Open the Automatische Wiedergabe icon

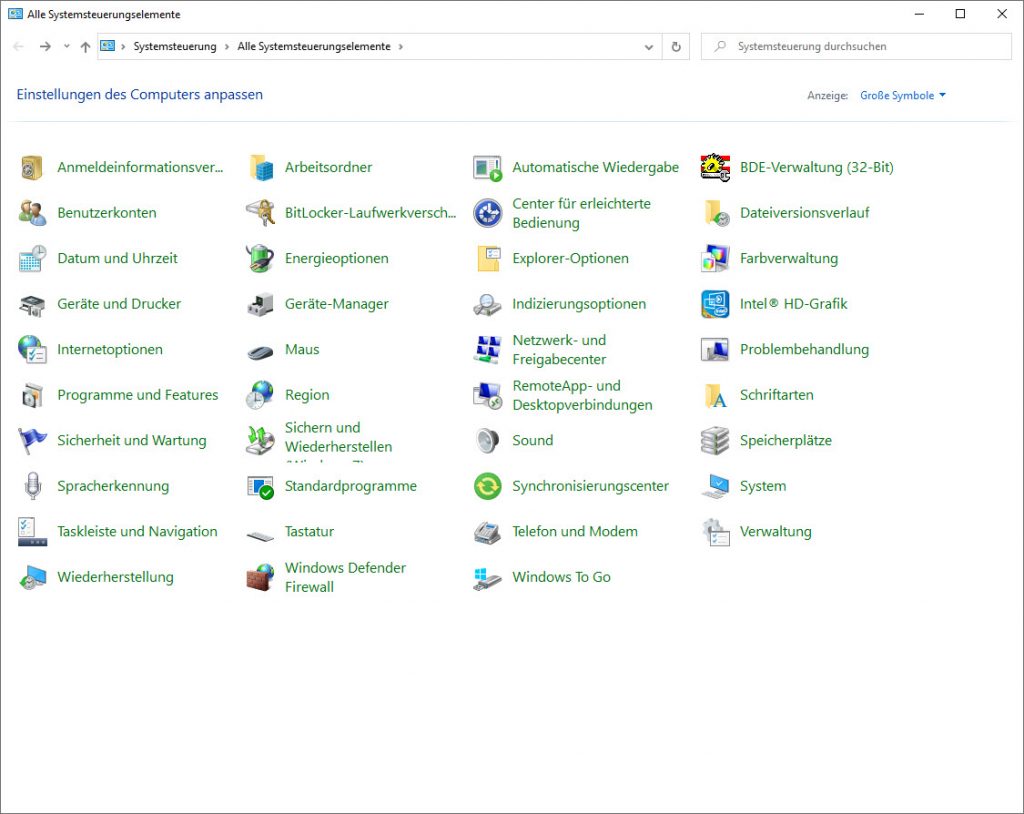[488, 168]
